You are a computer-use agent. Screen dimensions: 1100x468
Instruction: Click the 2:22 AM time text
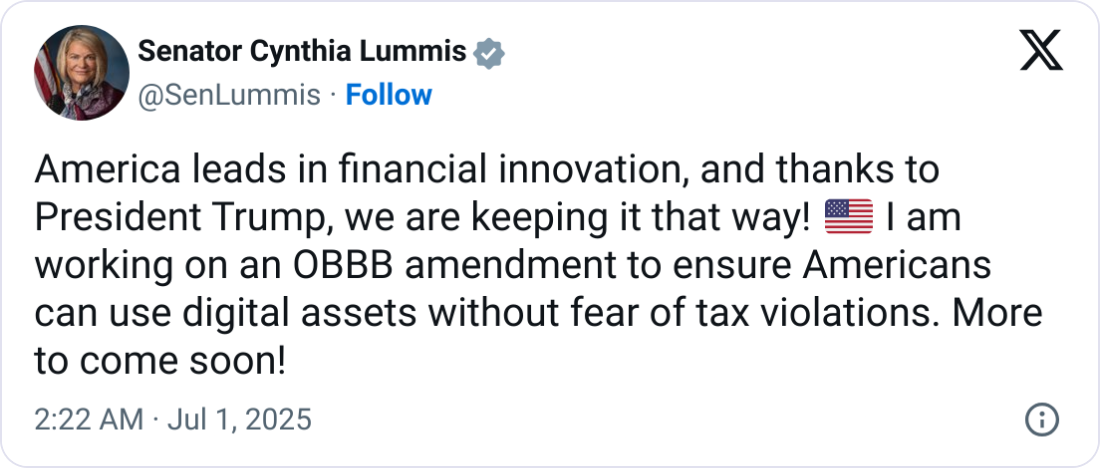89,419
